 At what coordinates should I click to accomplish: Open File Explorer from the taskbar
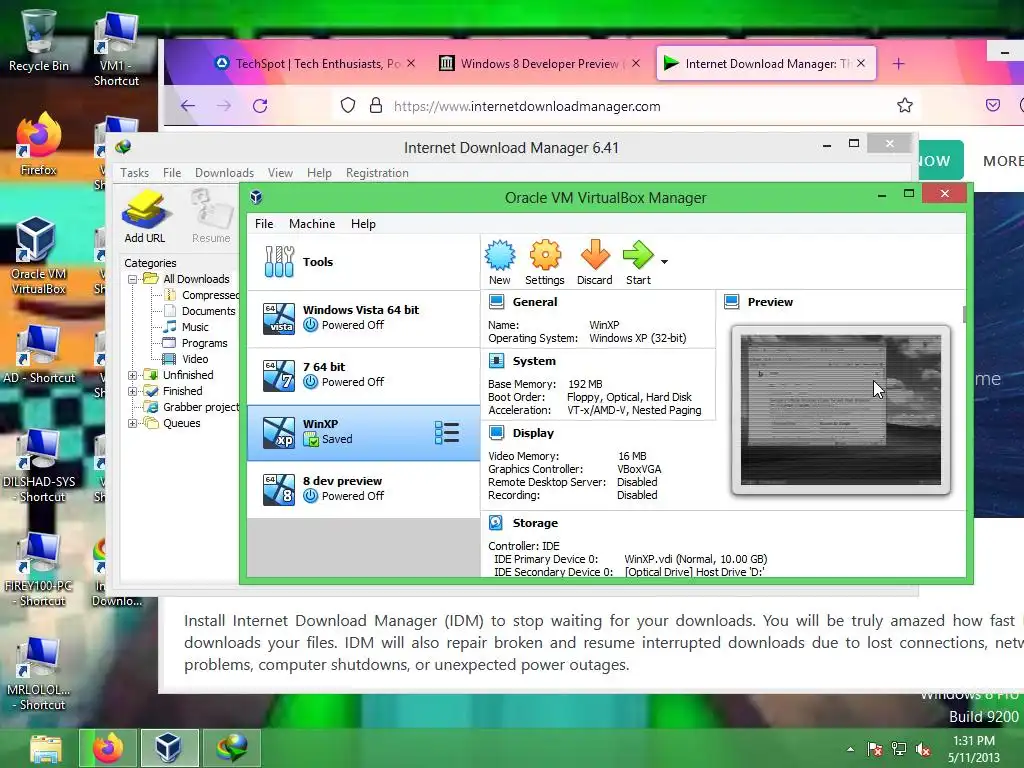[x=45, y=748]
